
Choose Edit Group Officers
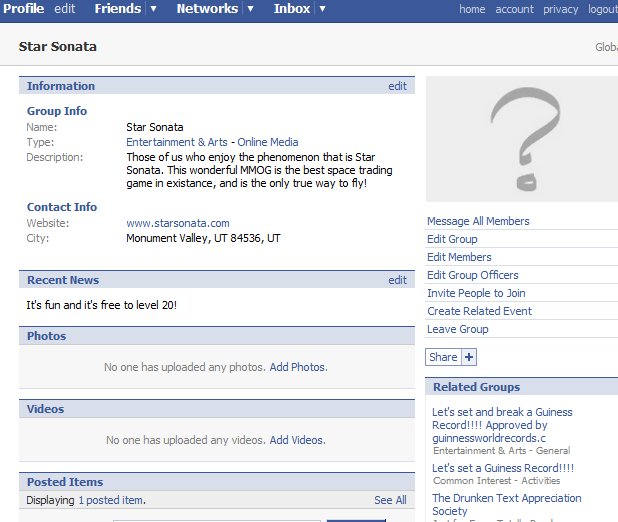[472, 275]
